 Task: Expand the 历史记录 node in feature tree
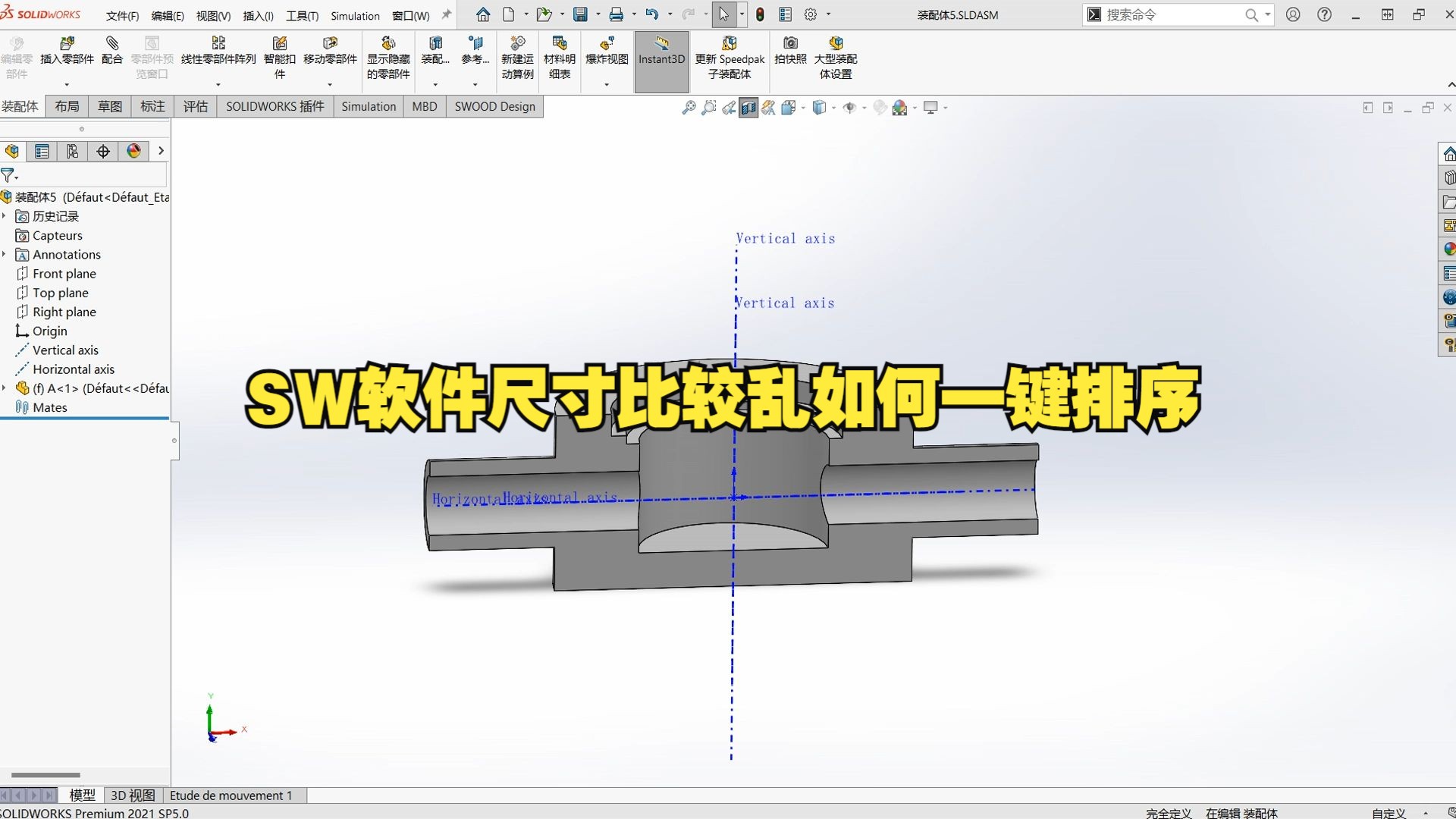point(5,216)
